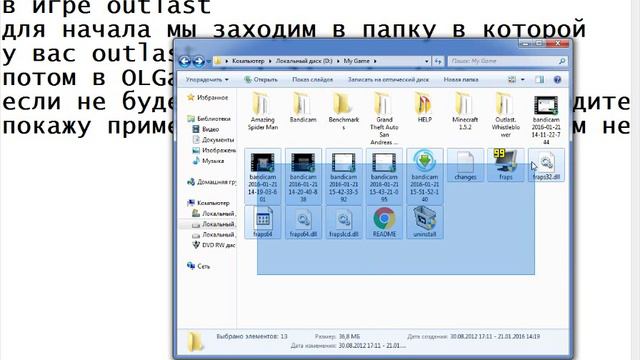Select the Minecraft 1.5.2 folder
This screenshot has height=360, width=640.
click(465, 112)
